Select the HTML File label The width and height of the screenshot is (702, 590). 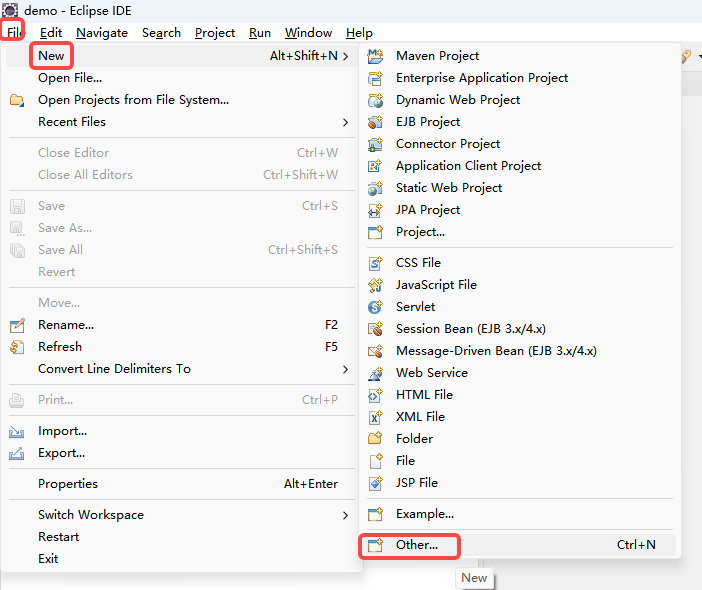(424, 395)
